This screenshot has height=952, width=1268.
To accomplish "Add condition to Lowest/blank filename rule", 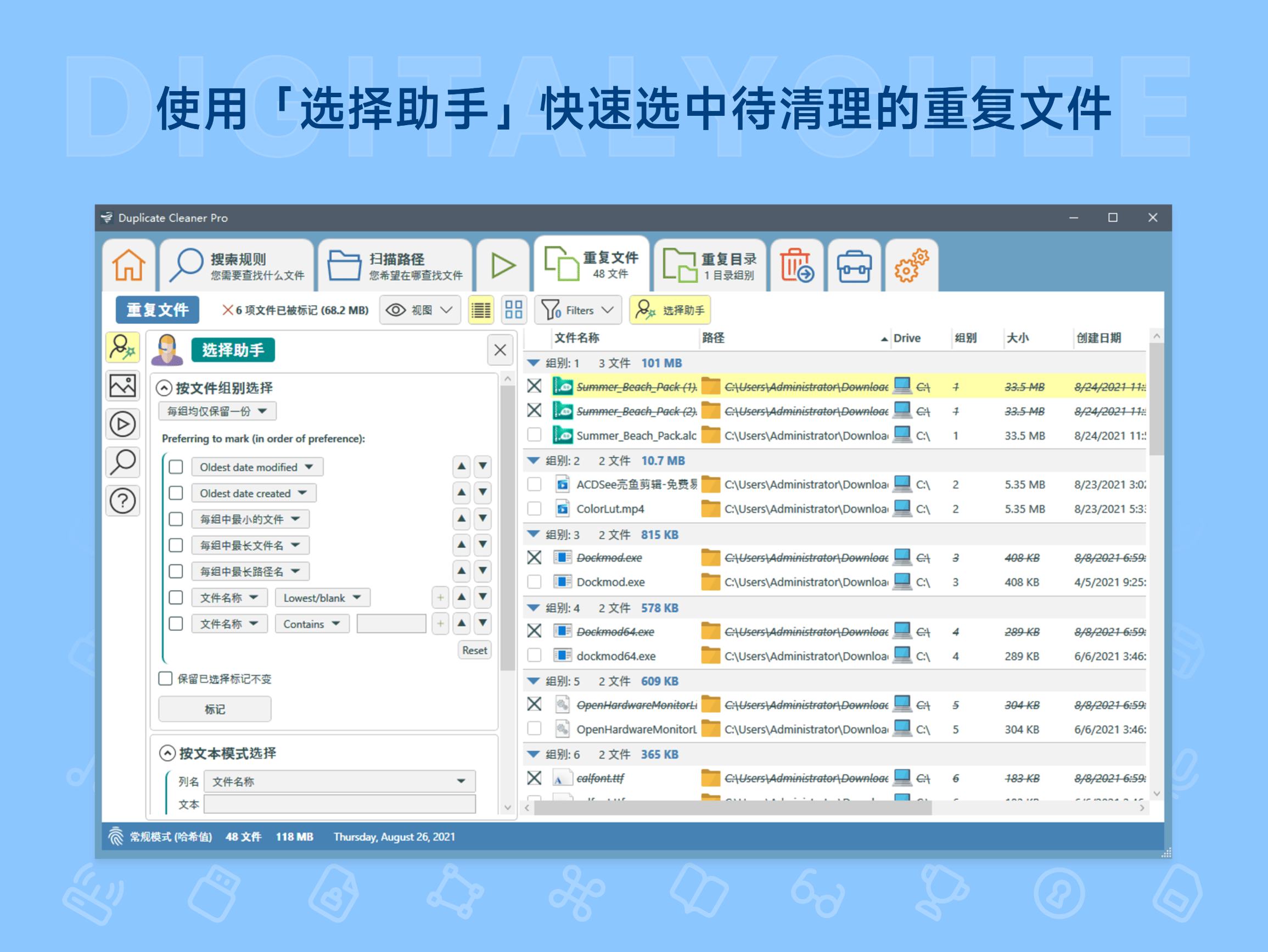I will pos(440,597).
